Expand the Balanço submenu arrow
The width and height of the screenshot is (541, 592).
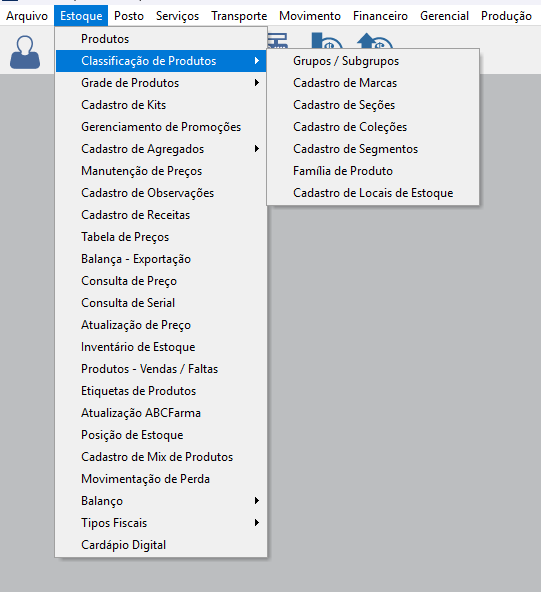point(257,501)
